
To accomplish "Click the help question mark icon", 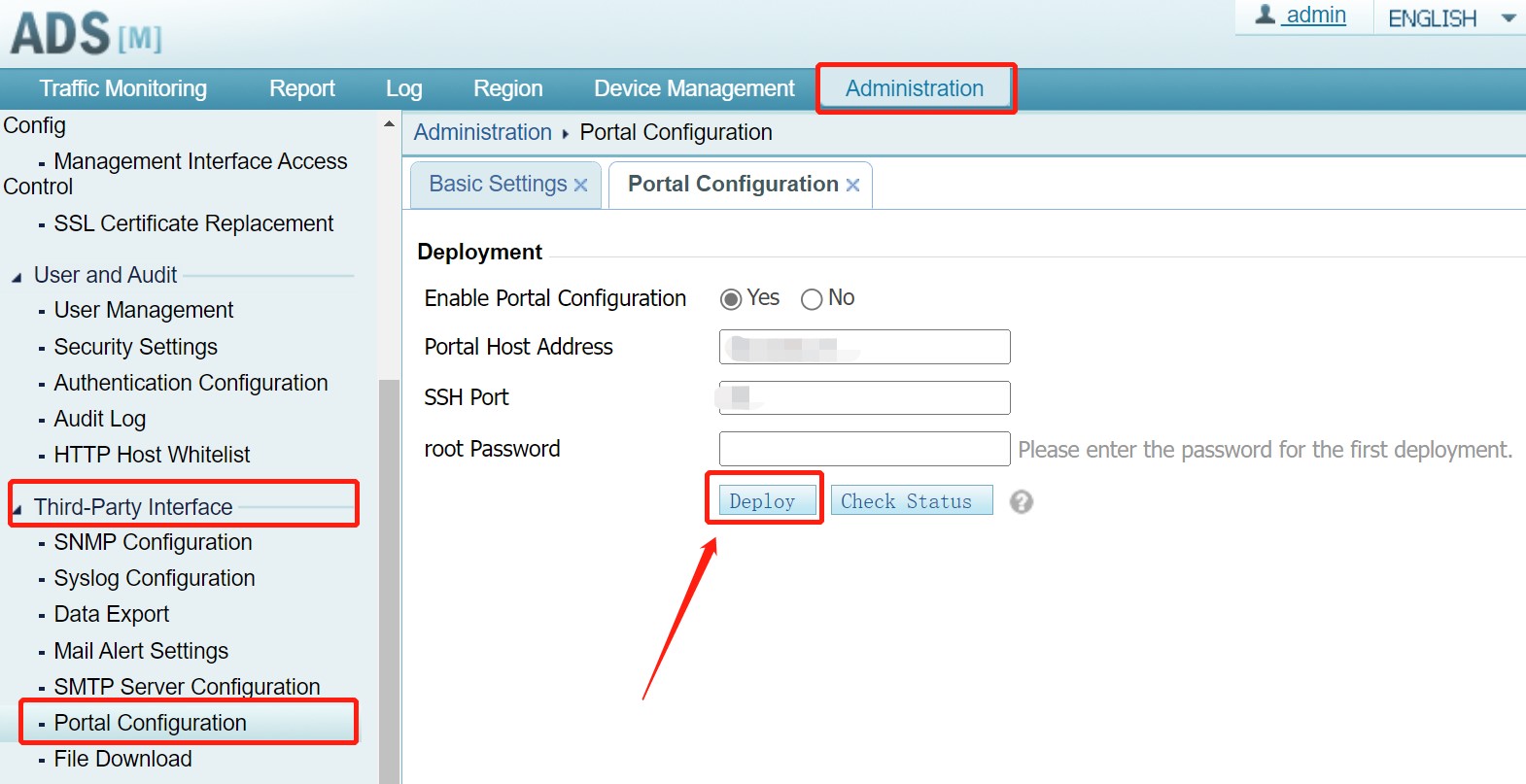I will pos(1021,501).
